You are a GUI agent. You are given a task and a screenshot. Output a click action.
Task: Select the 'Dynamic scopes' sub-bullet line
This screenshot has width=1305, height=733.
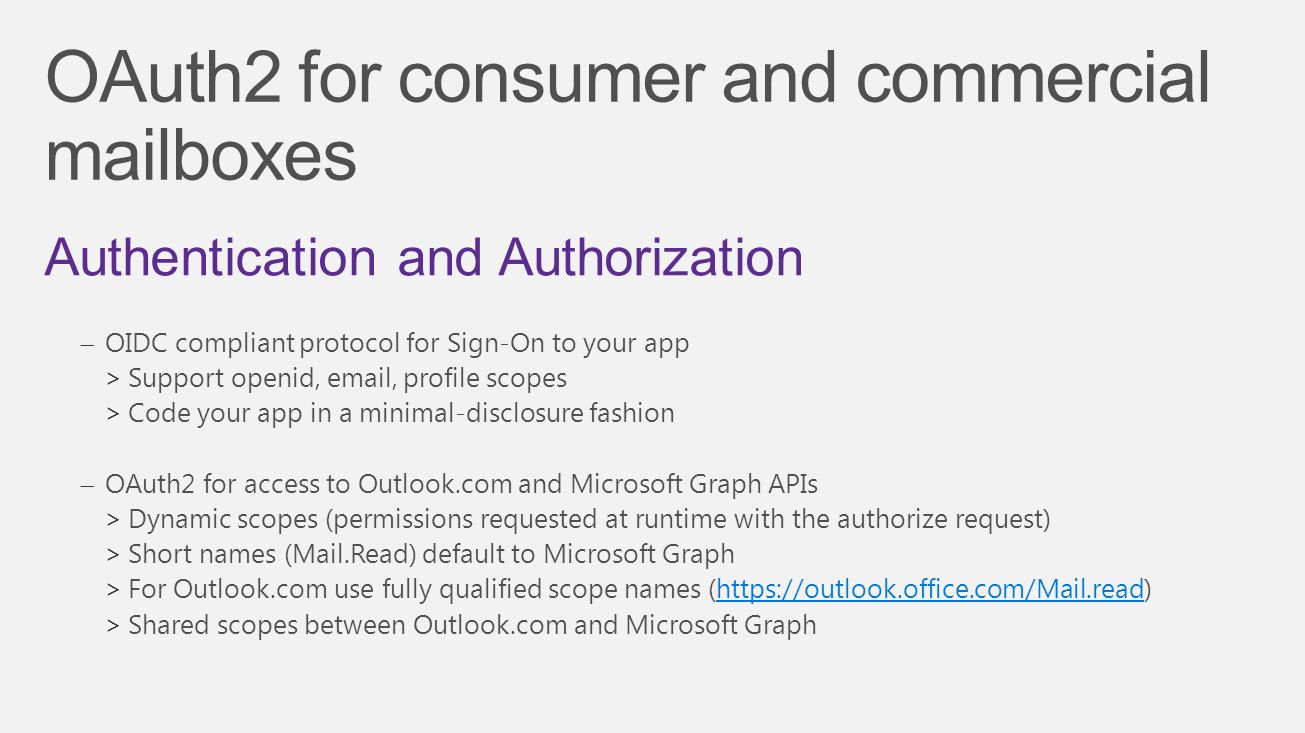578,520
